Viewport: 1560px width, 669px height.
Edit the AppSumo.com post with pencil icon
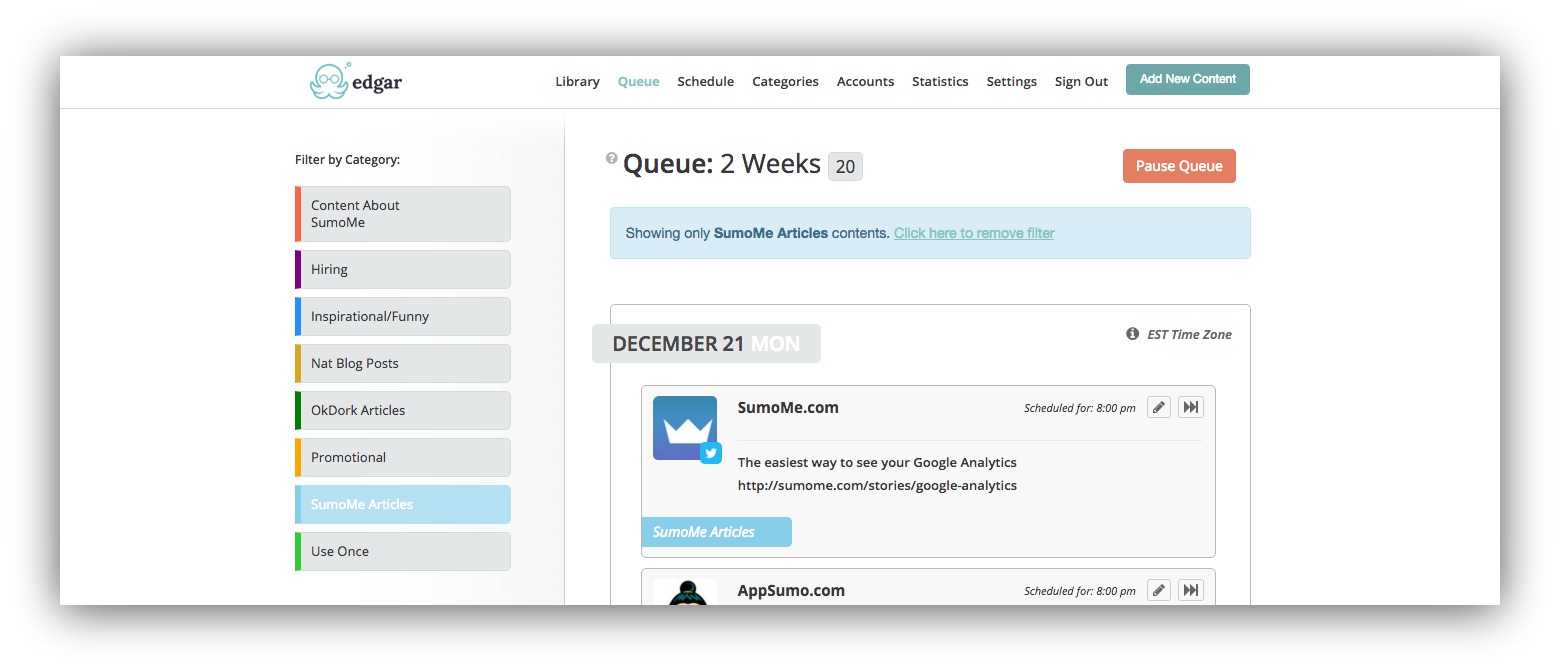click(x=1159, y=590)
